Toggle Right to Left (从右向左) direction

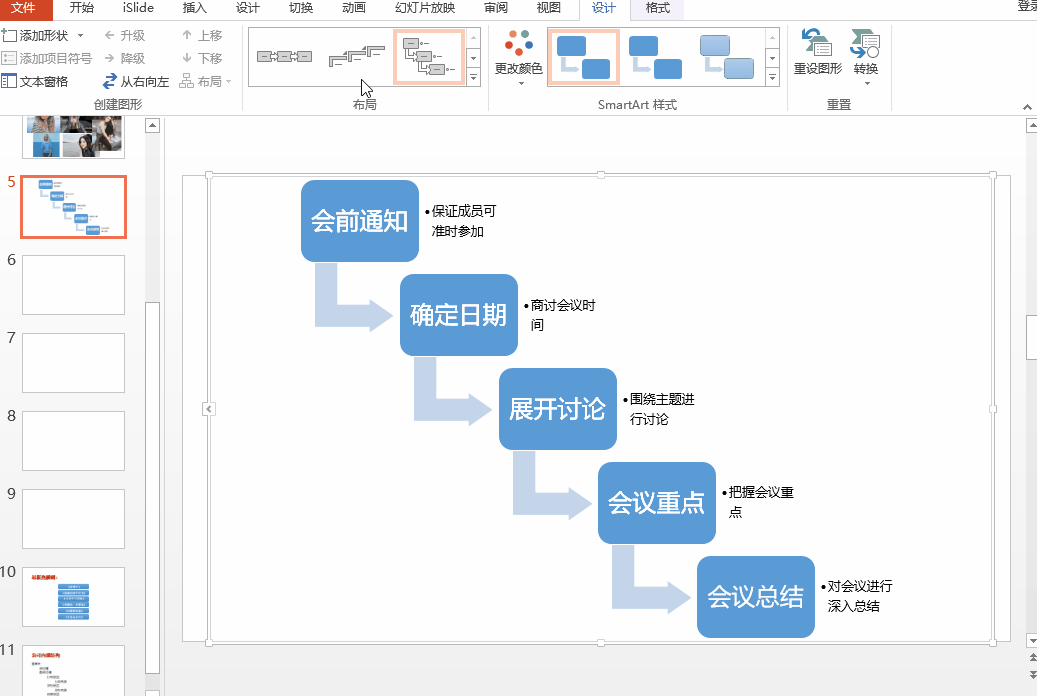[x=145, y=81]
